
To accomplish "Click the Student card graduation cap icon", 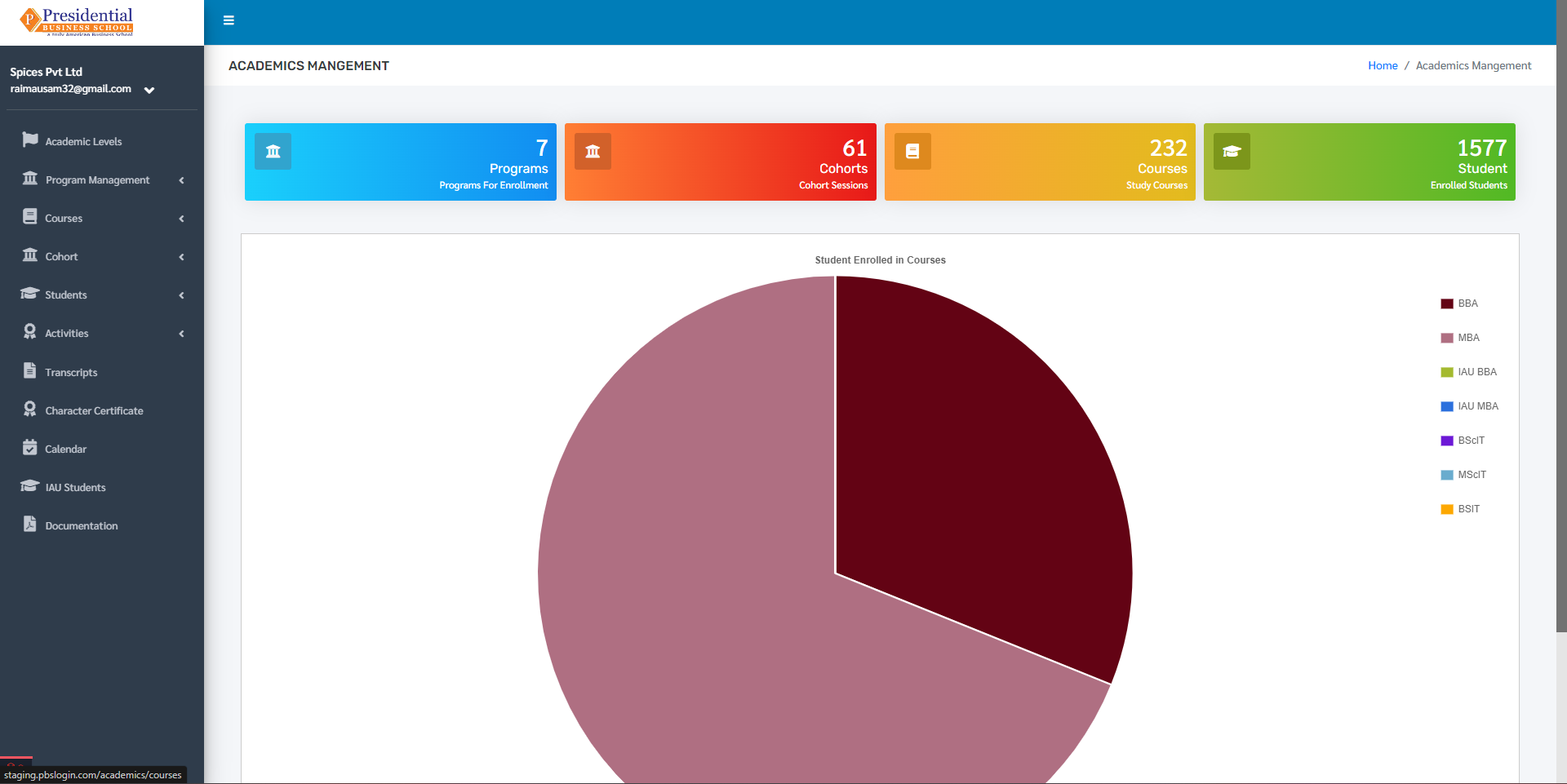I will click(x=1232, y=152).
